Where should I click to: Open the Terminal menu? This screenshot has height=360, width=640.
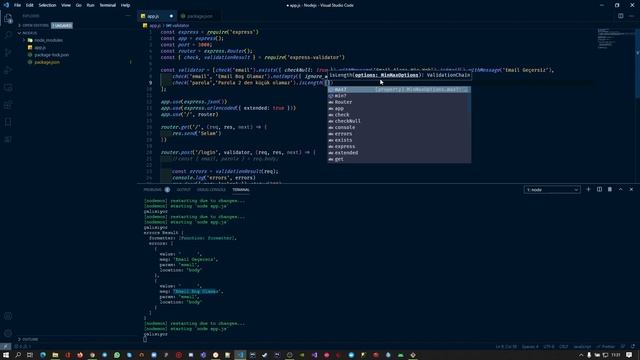coord(107,5)
